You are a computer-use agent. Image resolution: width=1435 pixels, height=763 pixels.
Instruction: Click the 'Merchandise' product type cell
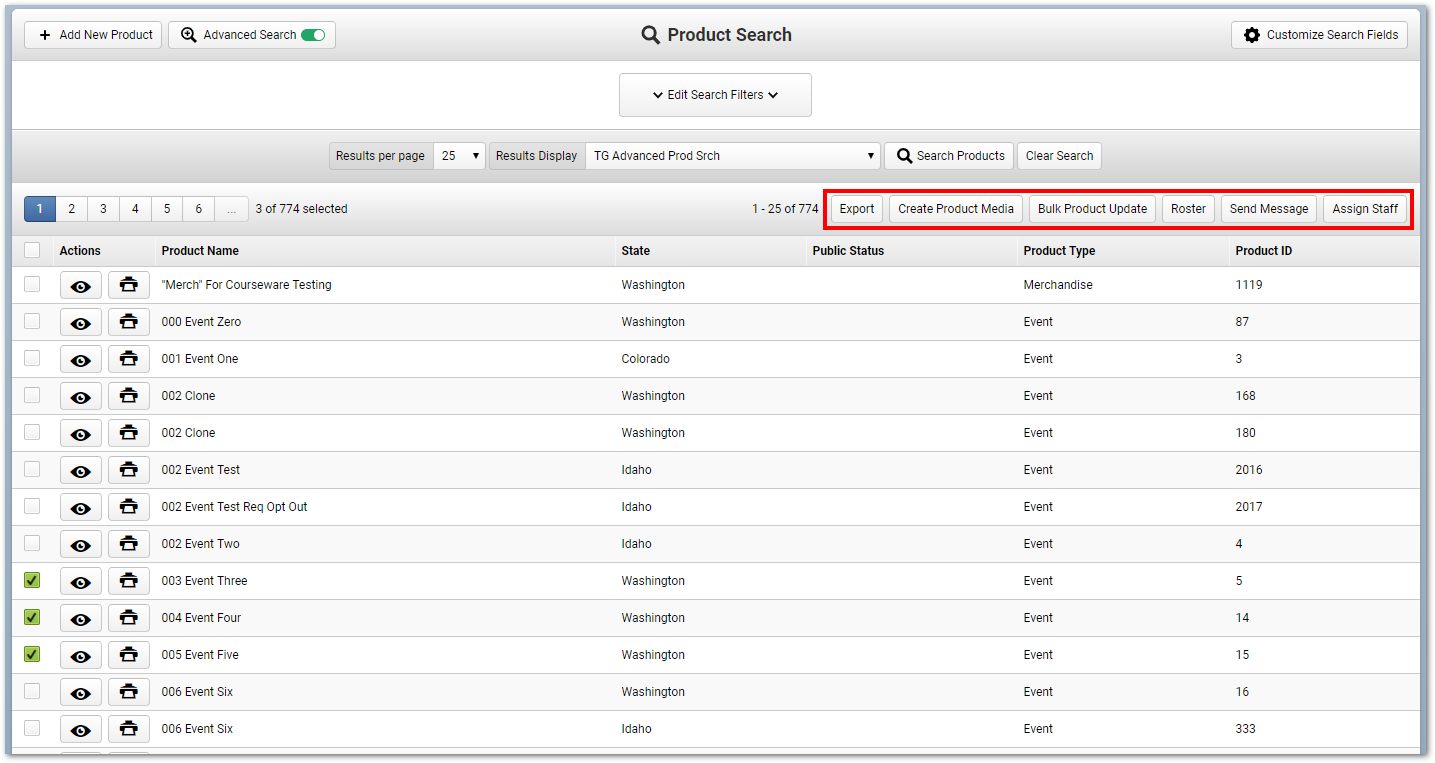click(1058, 285)
